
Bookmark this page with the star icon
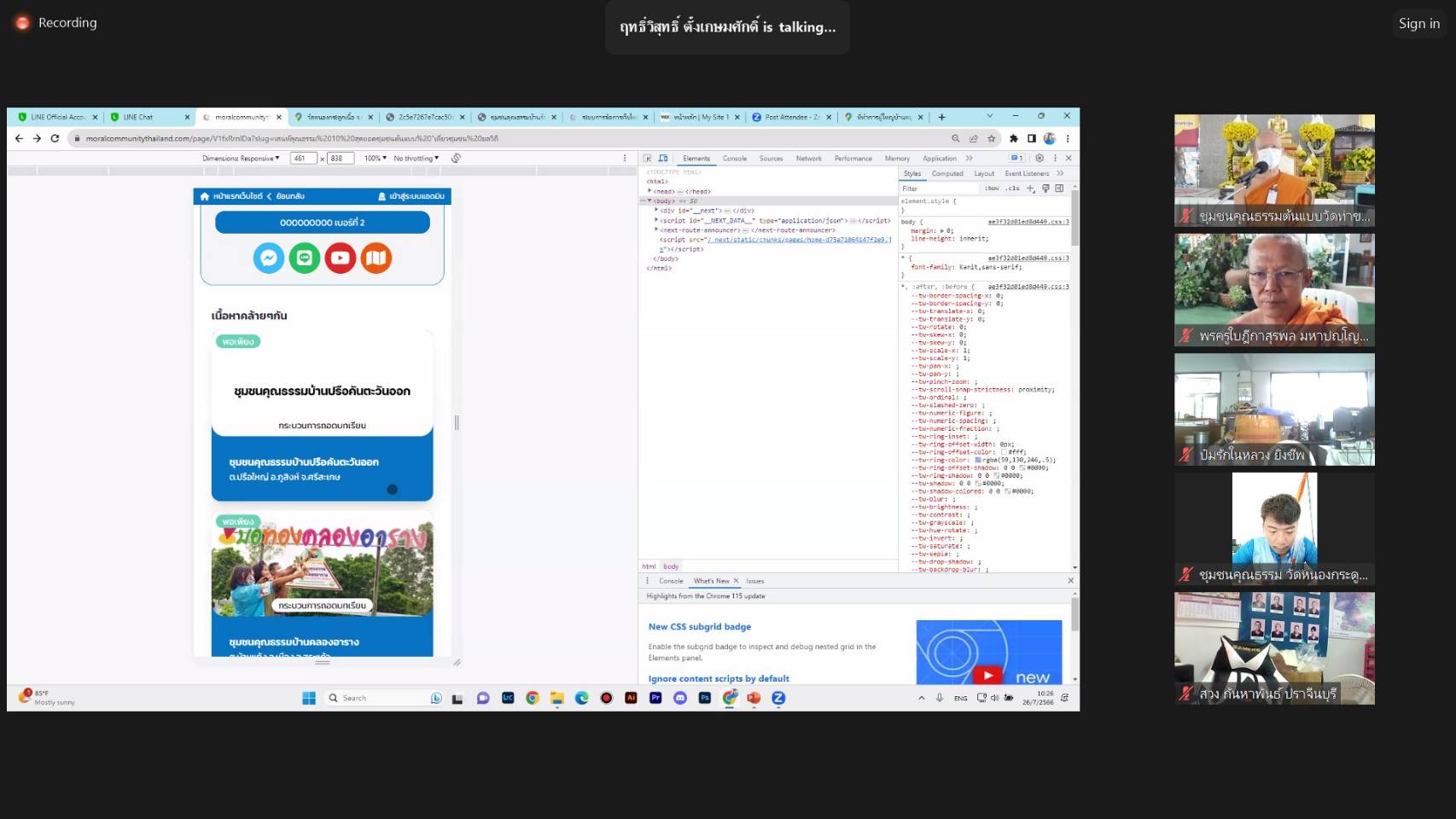991,138
